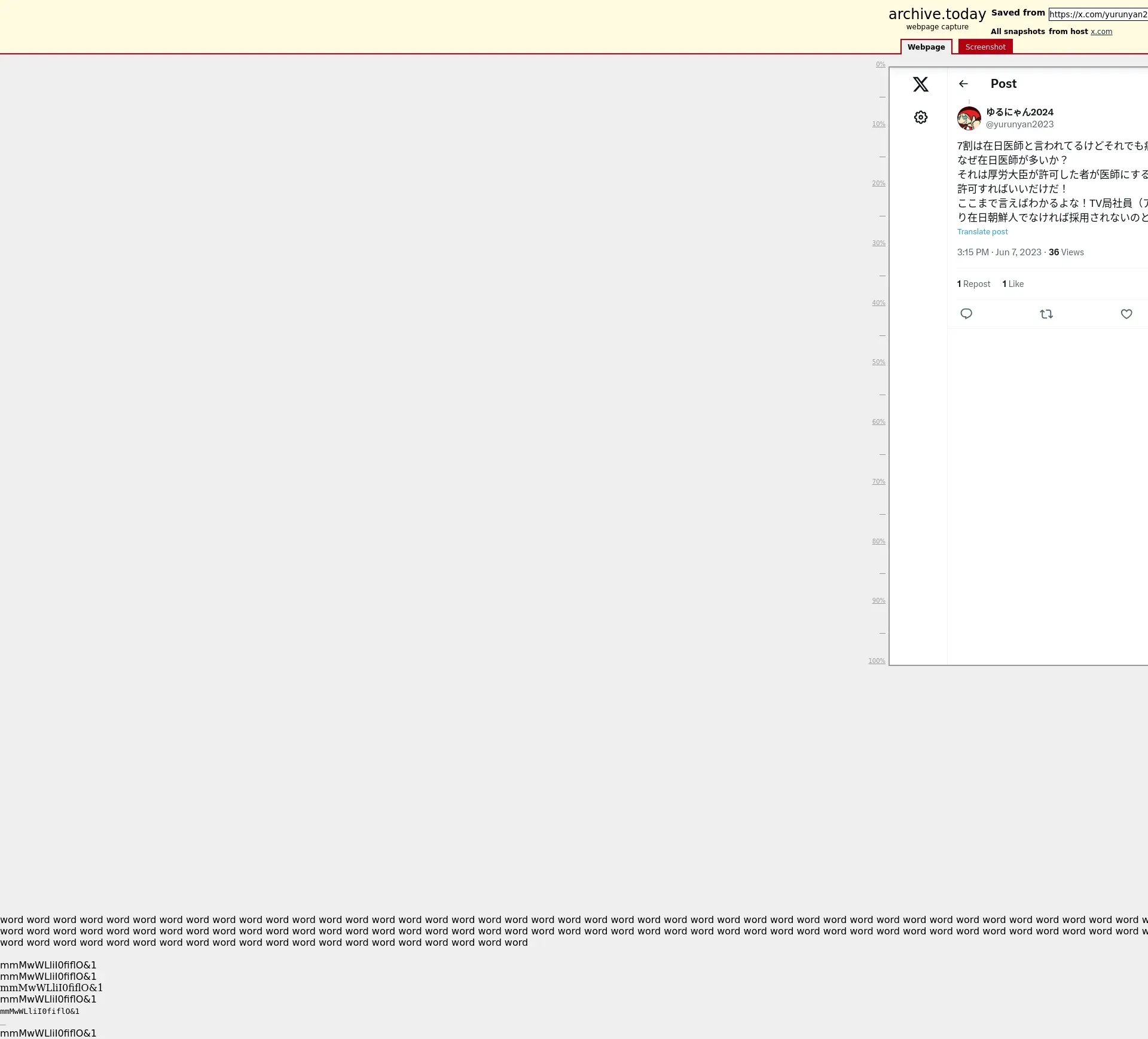Viewport: 1148px width, 1039px height.
Task: Click the Saved from URL field
Action: pos(1098,14)
